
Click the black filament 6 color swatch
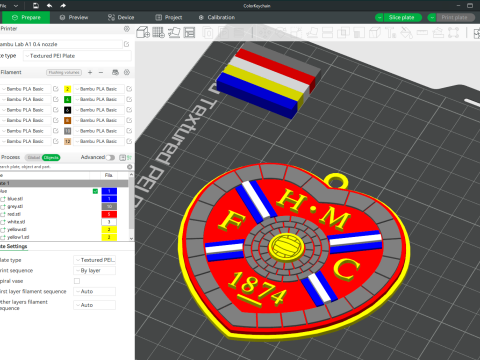point(67,110)
